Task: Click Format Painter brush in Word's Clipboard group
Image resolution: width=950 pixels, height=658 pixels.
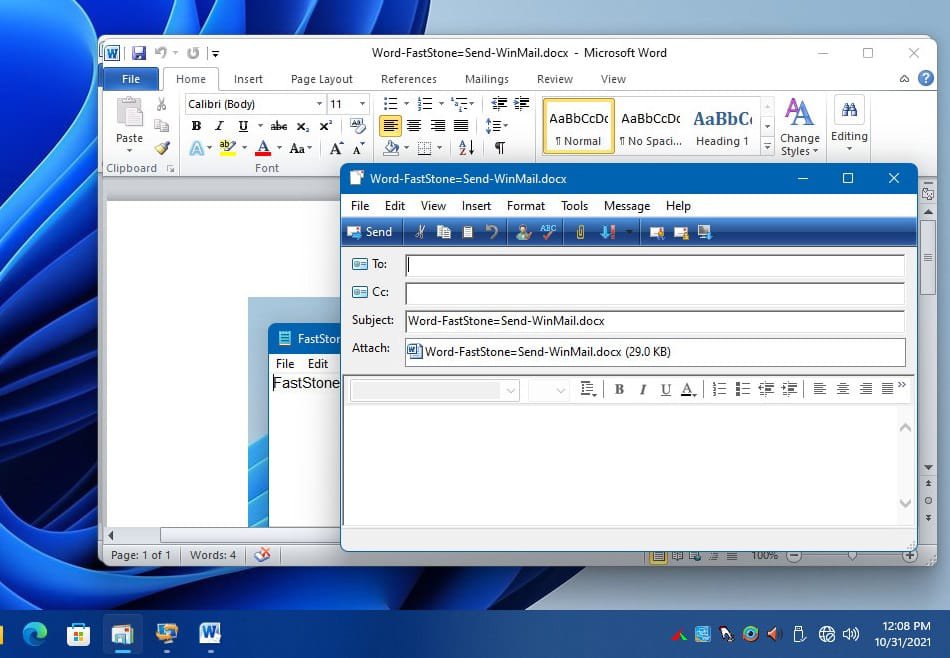Action: (x=162, y=148)
